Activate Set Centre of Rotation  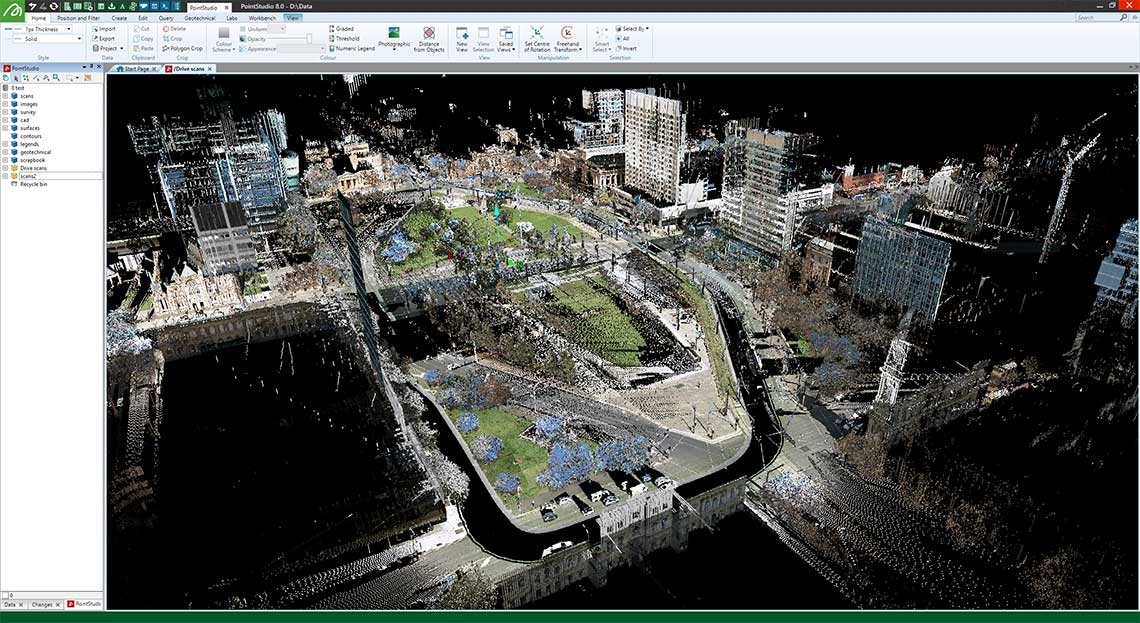pos(537,34)
